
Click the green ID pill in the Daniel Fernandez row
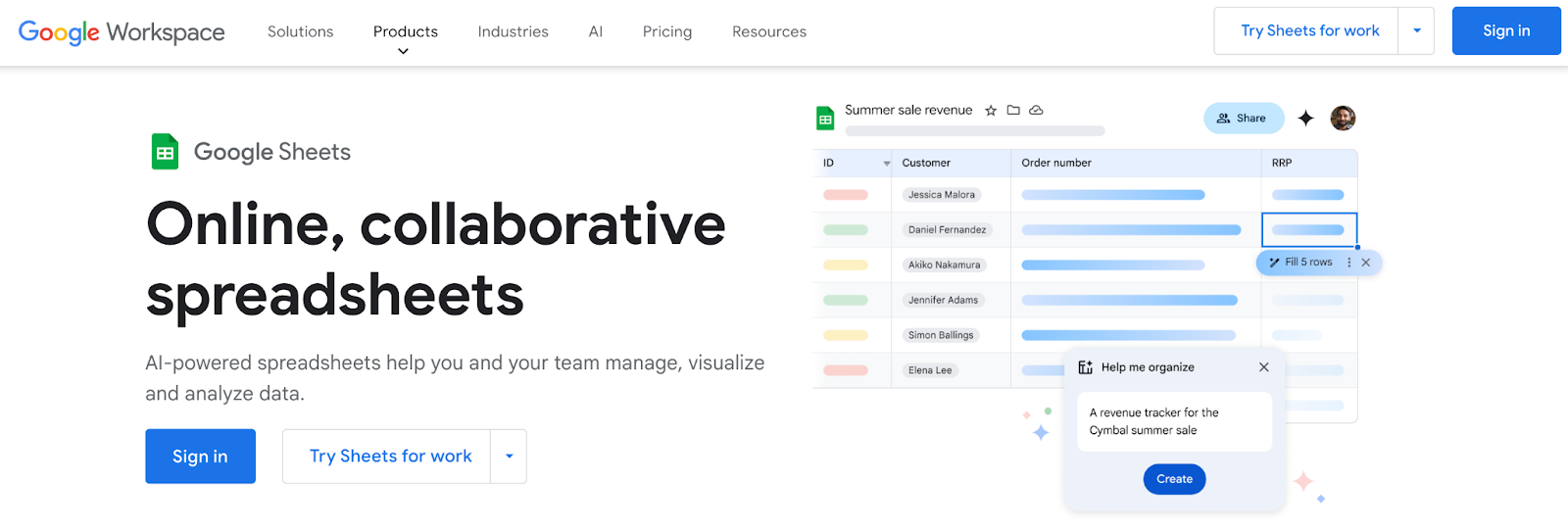click(x=846, y=230)
